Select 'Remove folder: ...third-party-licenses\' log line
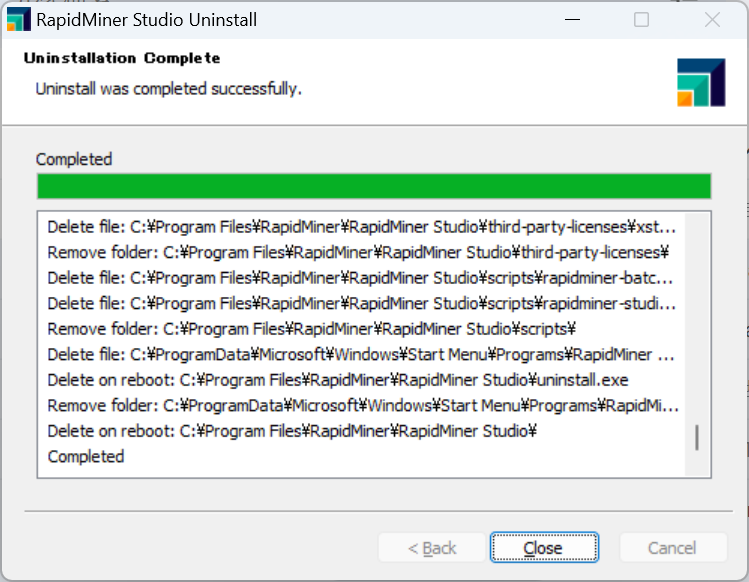The width and height of the screenshot is (749, 582). point(358,252)
